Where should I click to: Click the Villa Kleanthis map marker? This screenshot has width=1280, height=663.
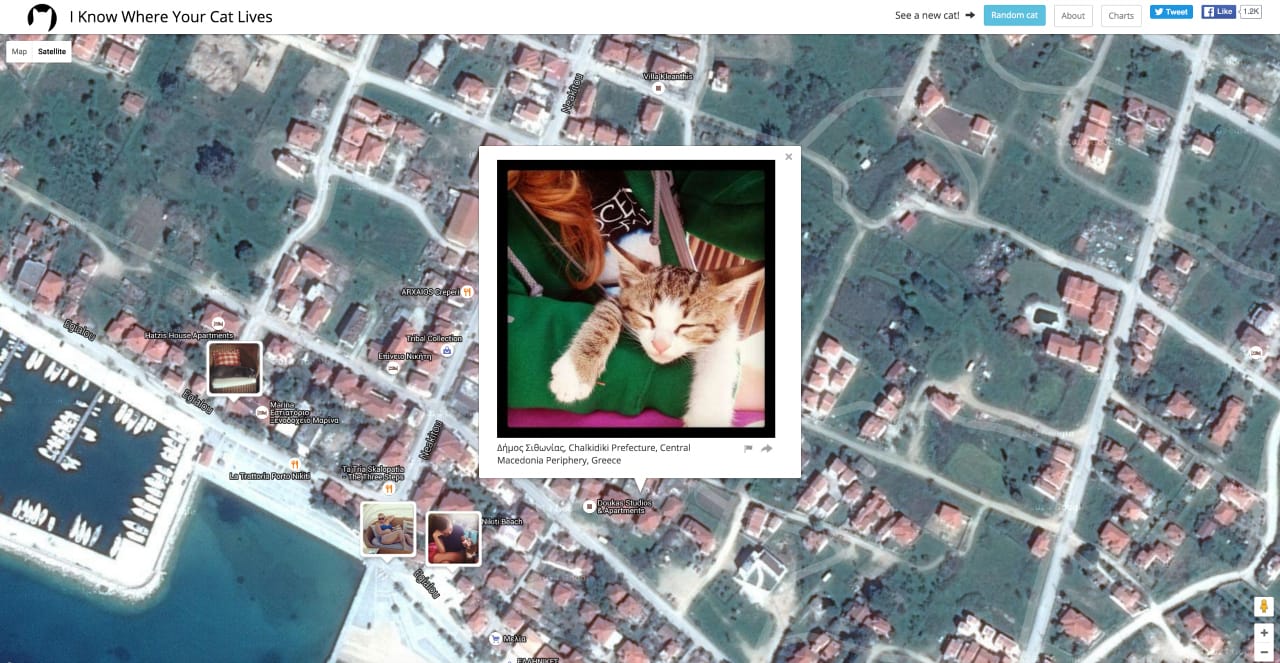point(658,88)
